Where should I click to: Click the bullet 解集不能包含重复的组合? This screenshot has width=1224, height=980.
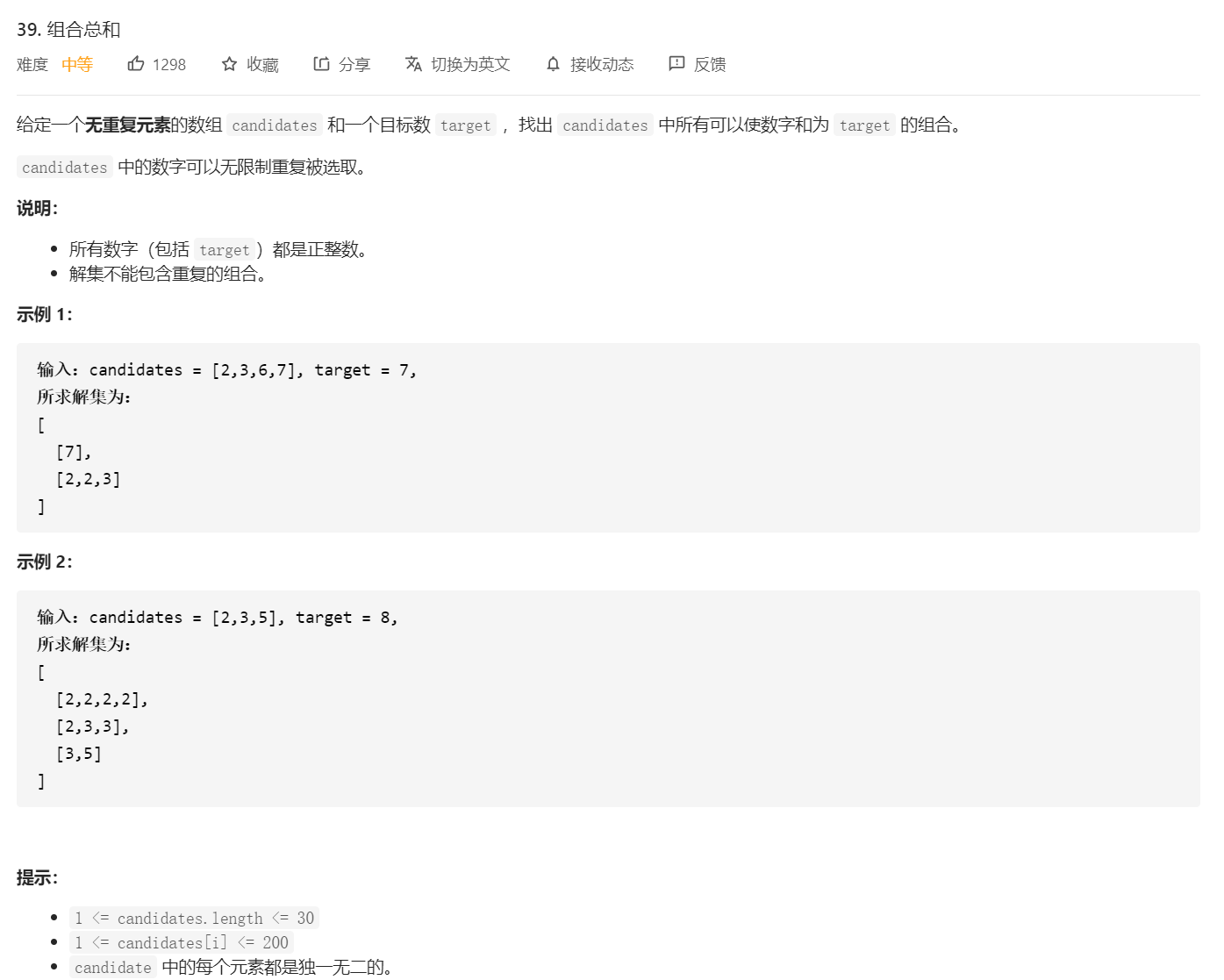[x=168, y=274]
